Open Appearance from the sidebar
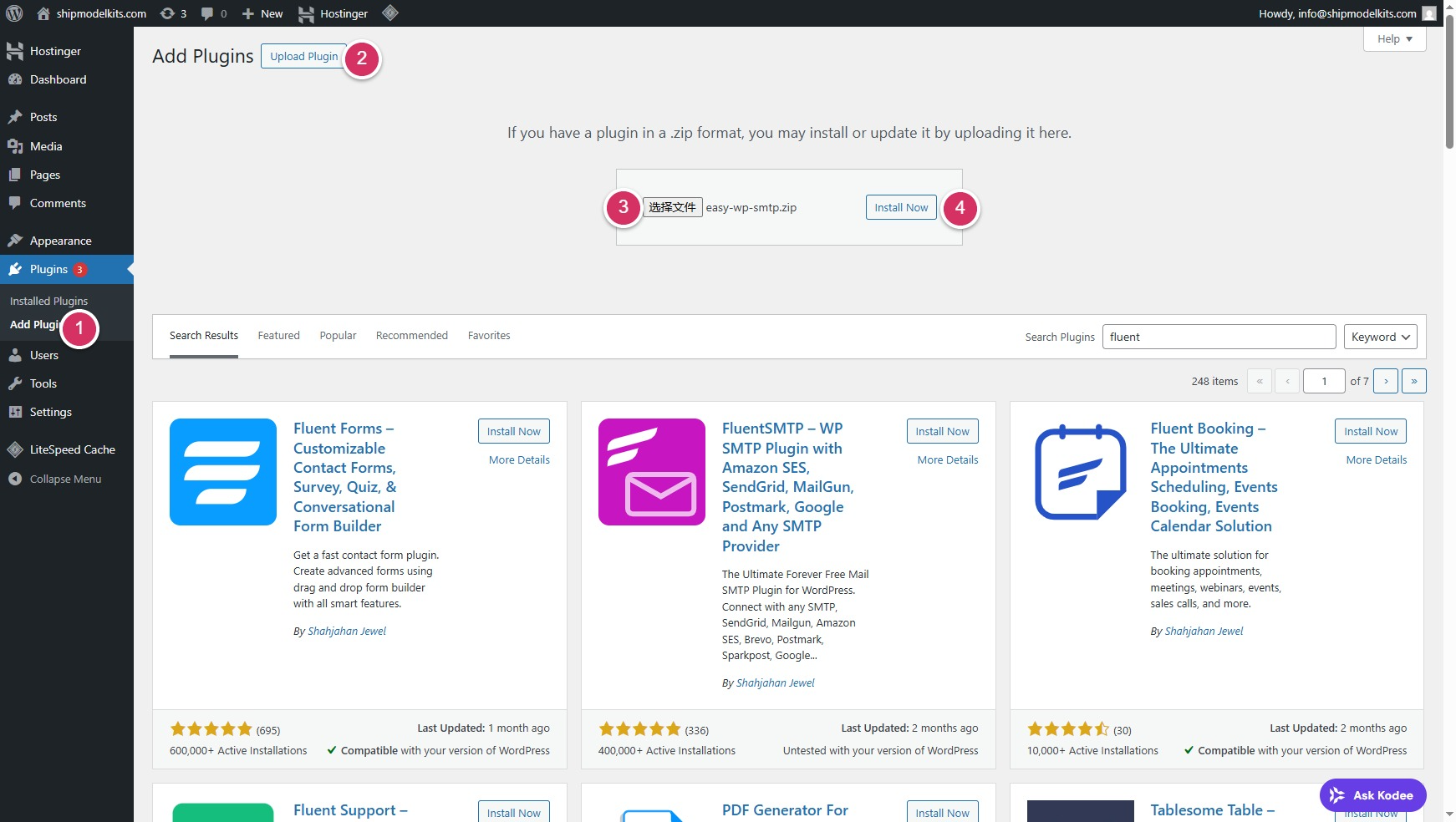The width and height of the screenshot is (1456, 822). (60, 241)
